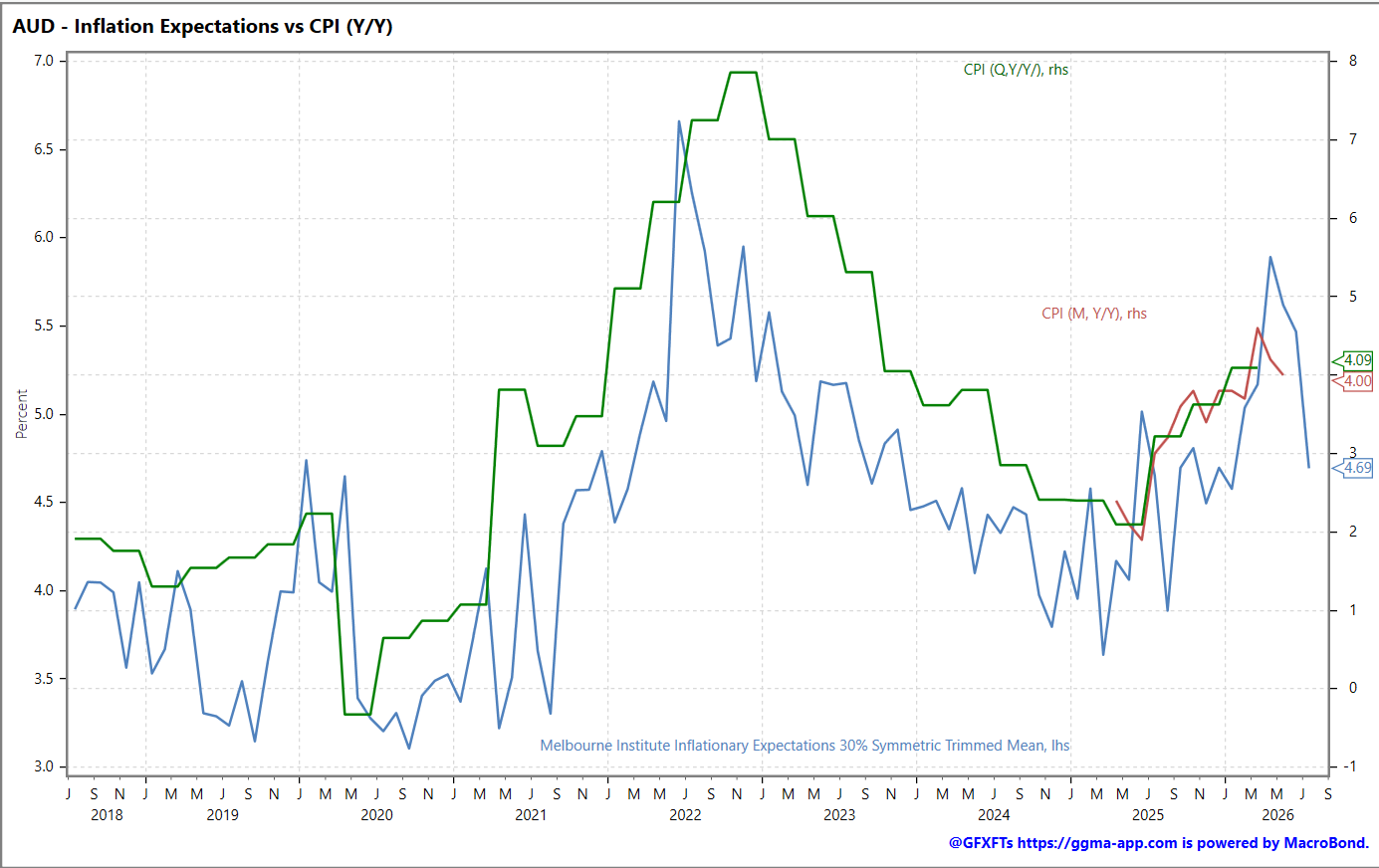
Task: Click the 8 tick on the right axis
Action: click(x=1353, y=61)
